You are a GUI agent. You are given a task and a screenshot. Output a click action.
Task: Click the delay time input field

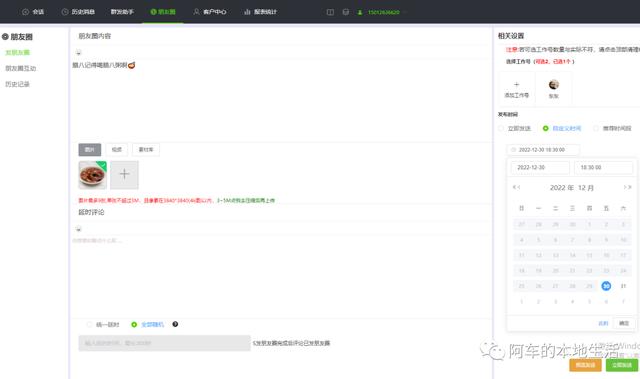point(164,343)
